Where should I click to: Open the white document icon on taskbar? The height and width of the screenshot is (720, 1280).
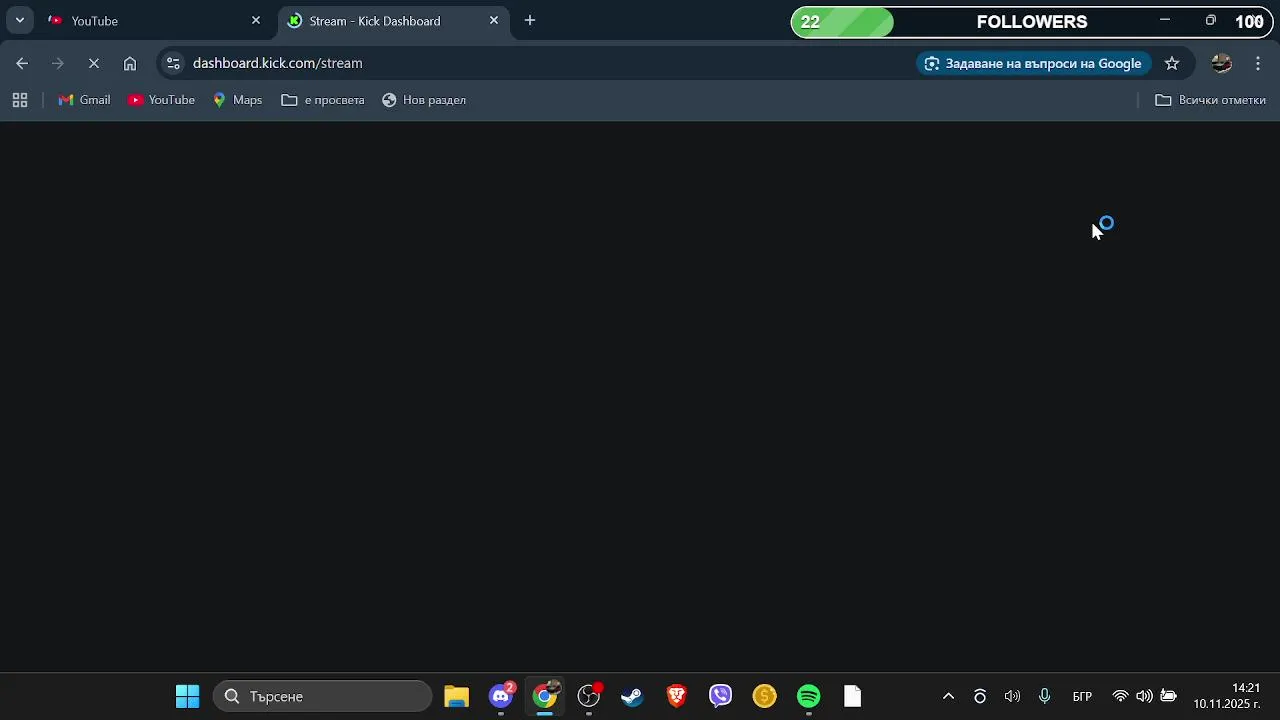853,696
